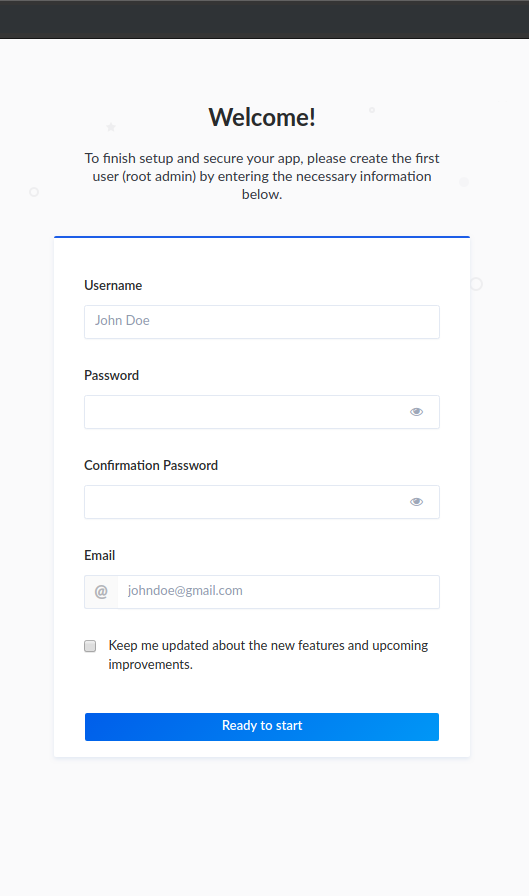Click the hollow circle right of the form card
This screenshot has height=896, width=529.
476,284
